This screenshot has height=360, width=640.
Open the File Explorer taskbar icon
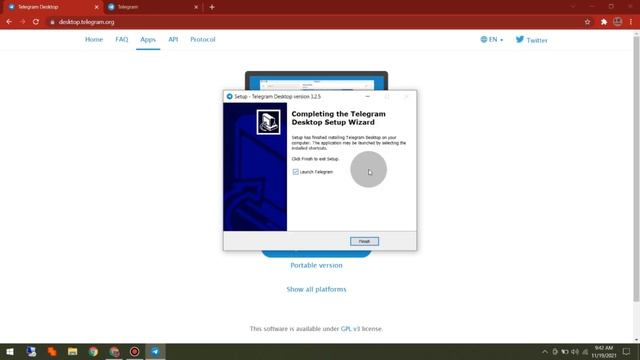(73, 351)
